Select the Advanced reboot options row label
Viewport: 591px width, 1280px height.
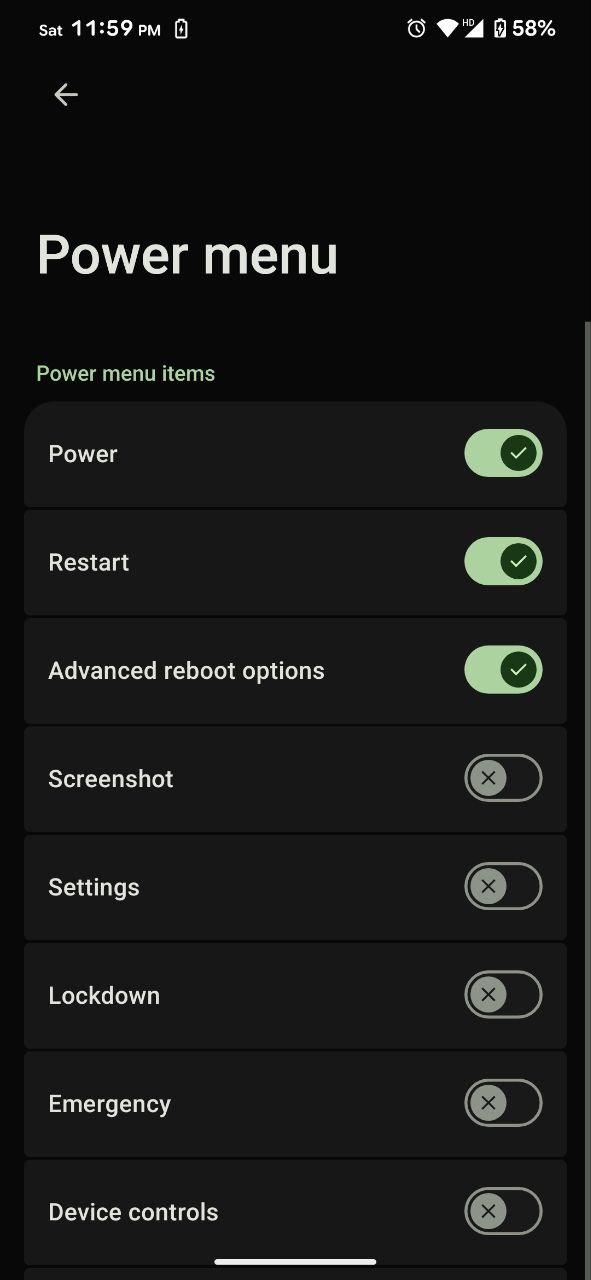click(x=186, y=671)
